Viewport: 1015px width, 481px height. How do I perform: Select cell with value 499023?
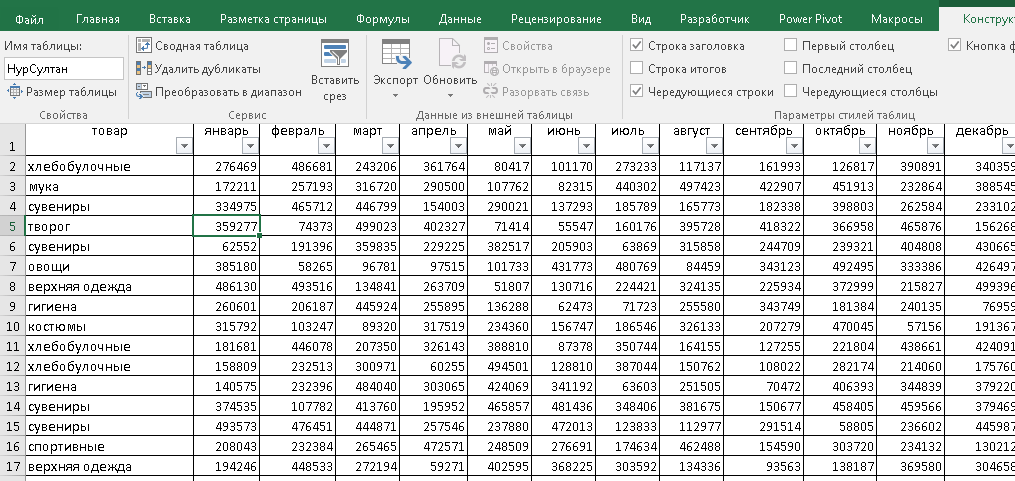368,227
